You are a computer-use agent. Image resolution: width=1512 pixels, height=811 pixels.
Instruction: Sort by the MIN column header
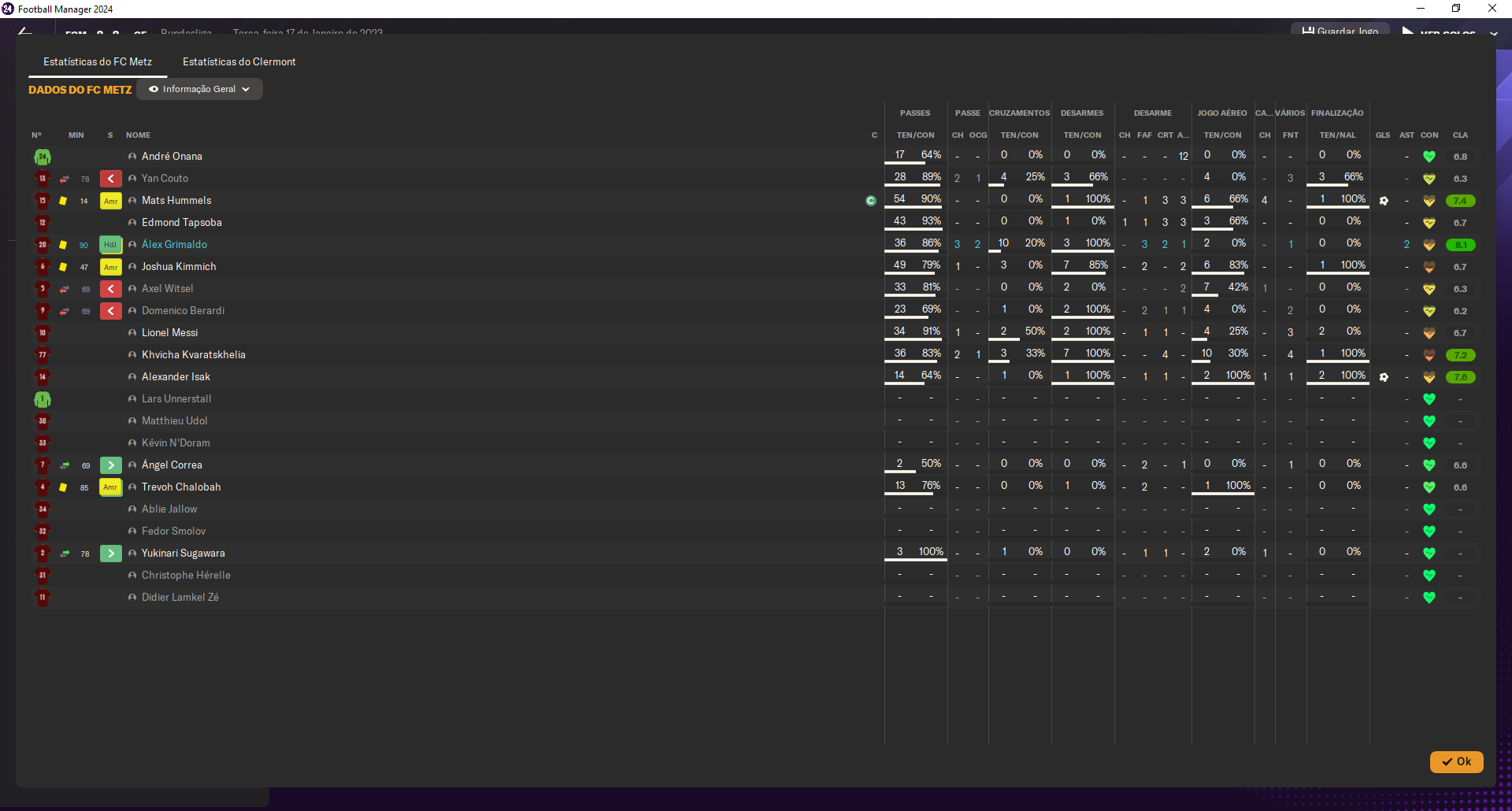[76, 135]
